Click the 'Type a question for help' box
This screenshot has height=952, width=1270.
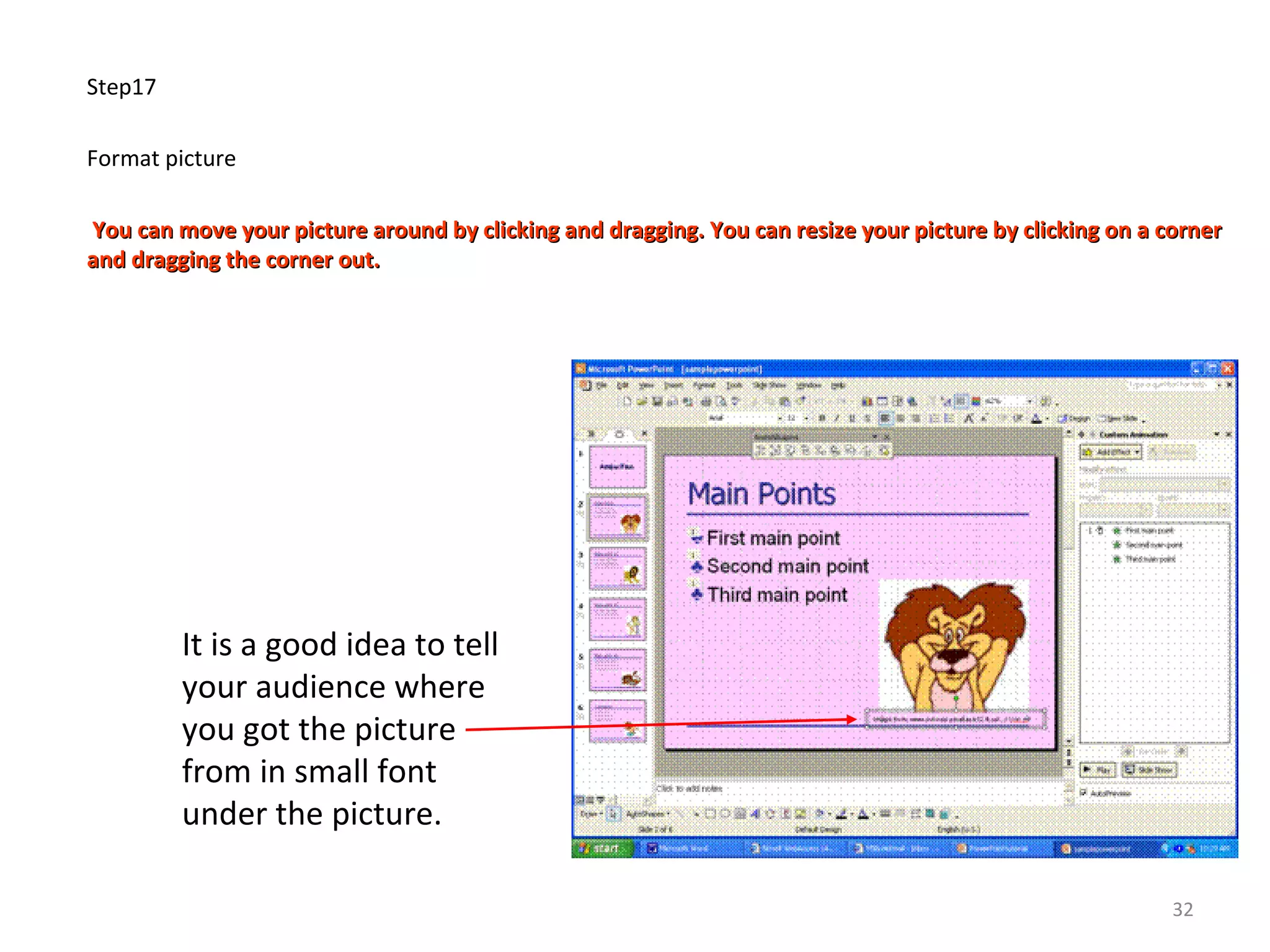pyautogui.click(x=1170, y=384)
